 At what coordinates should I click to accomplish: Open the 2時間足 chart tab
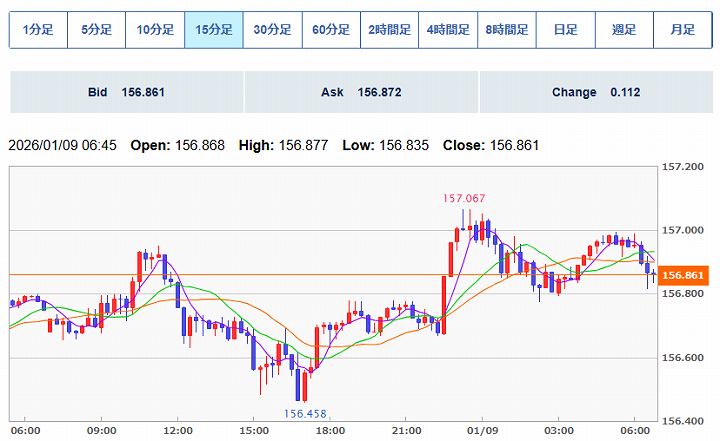[389, 30]
